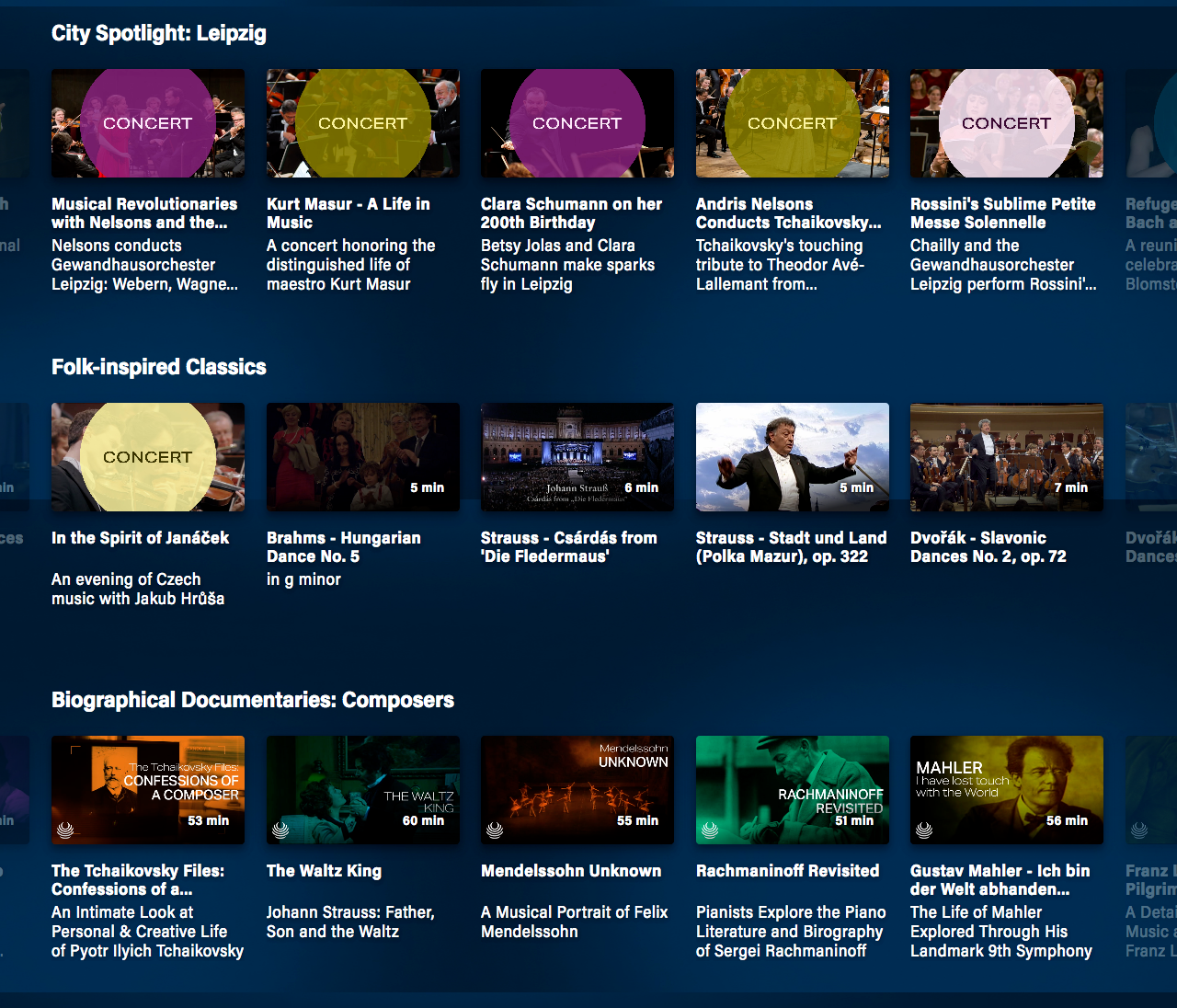This screenshot has height=1008, width=1177.
Task: Open Andris Nelsons Conducts Tchaikovsky thumbnail
Action: (x=793, y=123)
